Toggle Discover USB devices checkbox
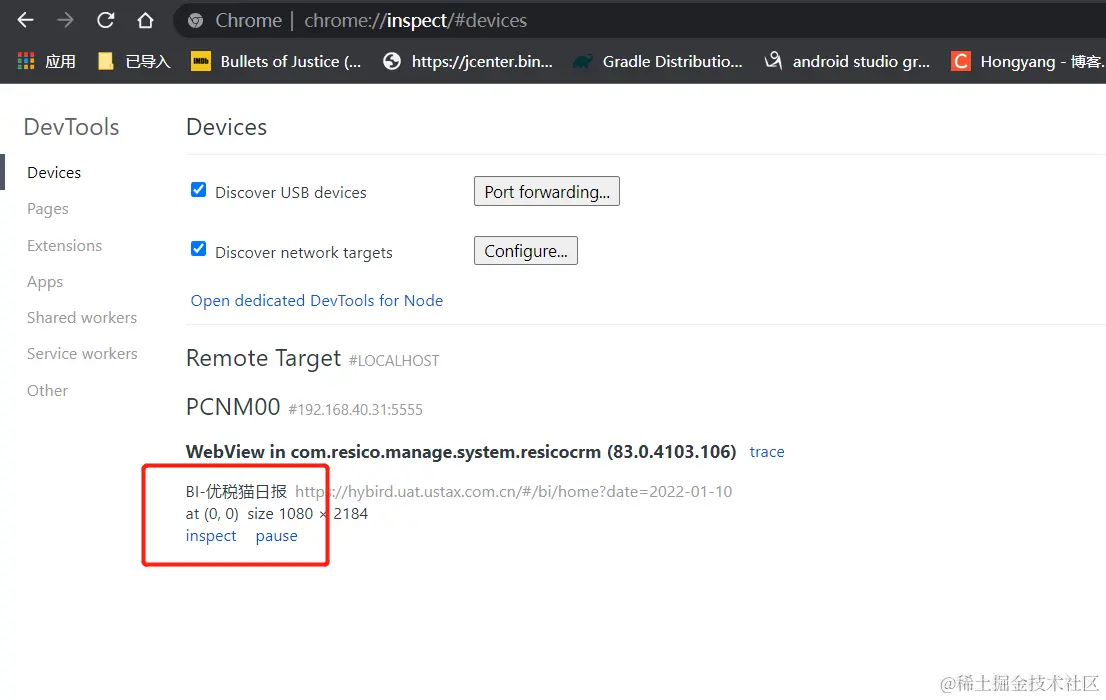 click(198, 190)
